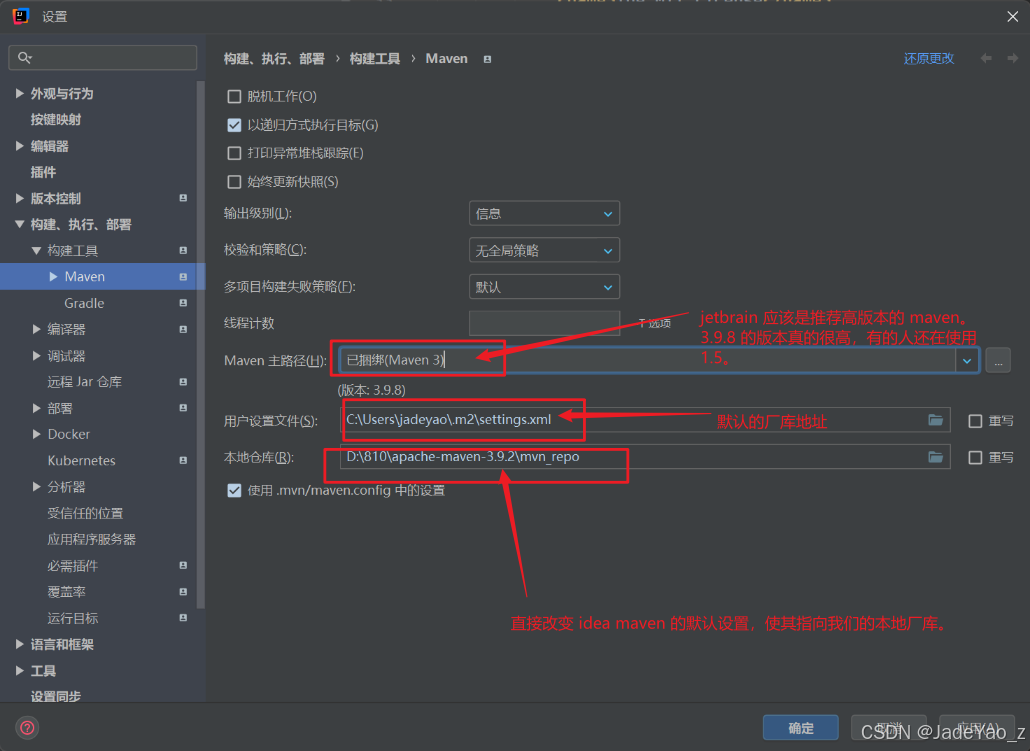Expand the Maven tree node arrow
The height and width of the screenshot is (751, 1030).
(53, 277)
